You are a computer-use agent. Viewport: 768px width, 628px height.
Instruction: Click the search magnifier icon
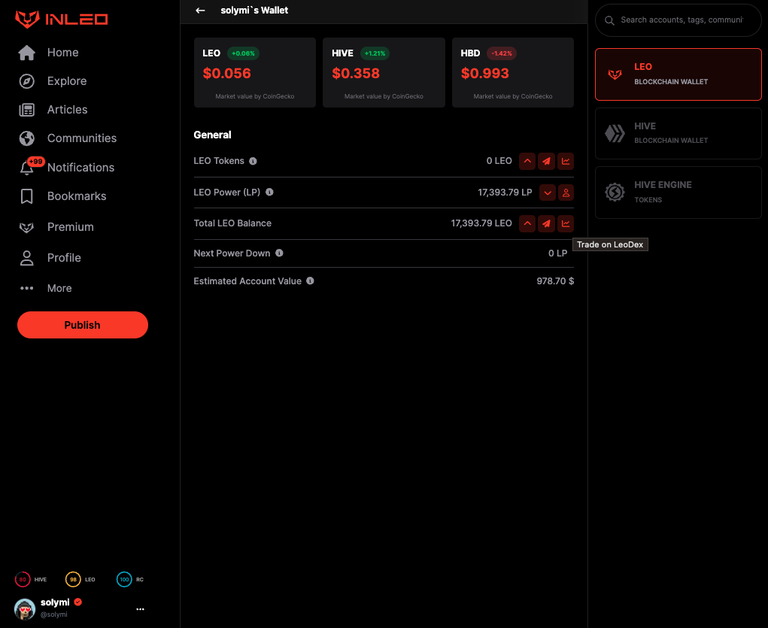pyautogui.click(x=609, y=21)
